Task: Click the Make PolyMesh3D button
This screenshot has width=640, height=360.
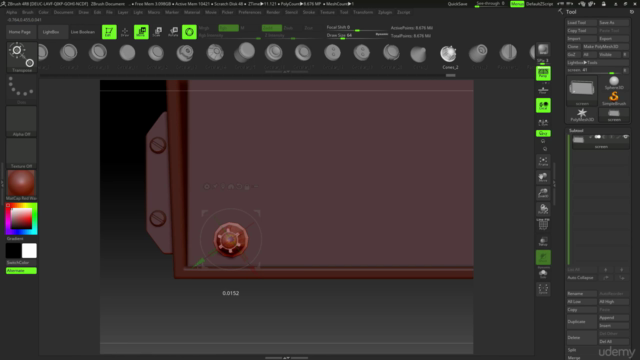Action: (605, 47)
